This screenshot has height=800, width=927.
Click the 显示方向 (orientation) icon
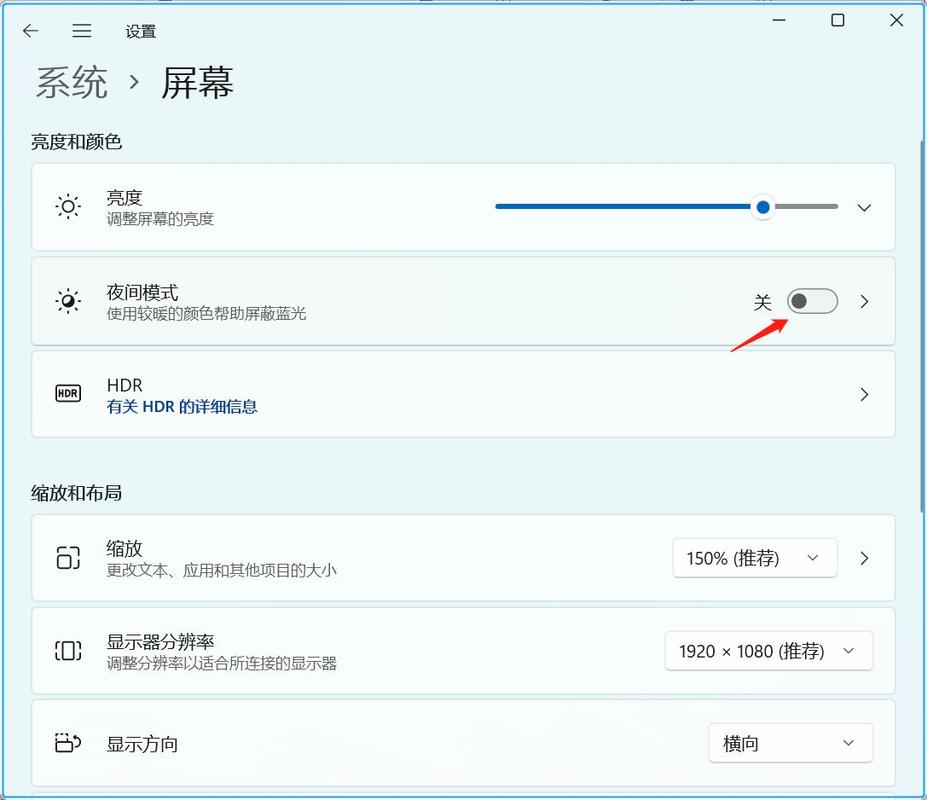tap(67, 743)
